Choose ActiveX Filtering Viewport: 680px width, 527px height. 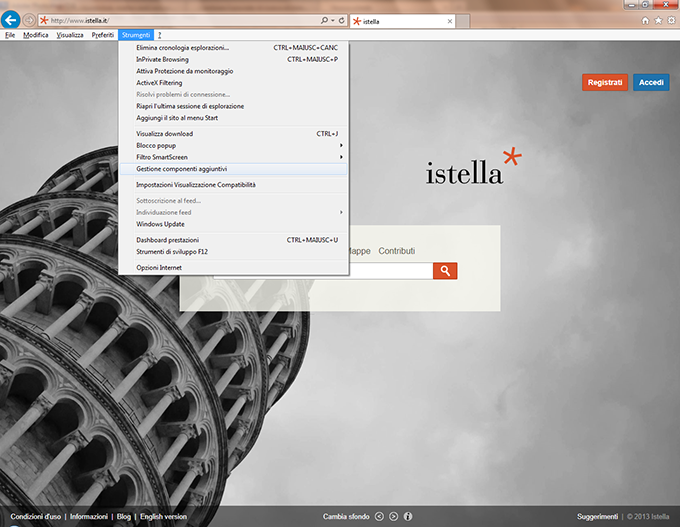(233, 83)
